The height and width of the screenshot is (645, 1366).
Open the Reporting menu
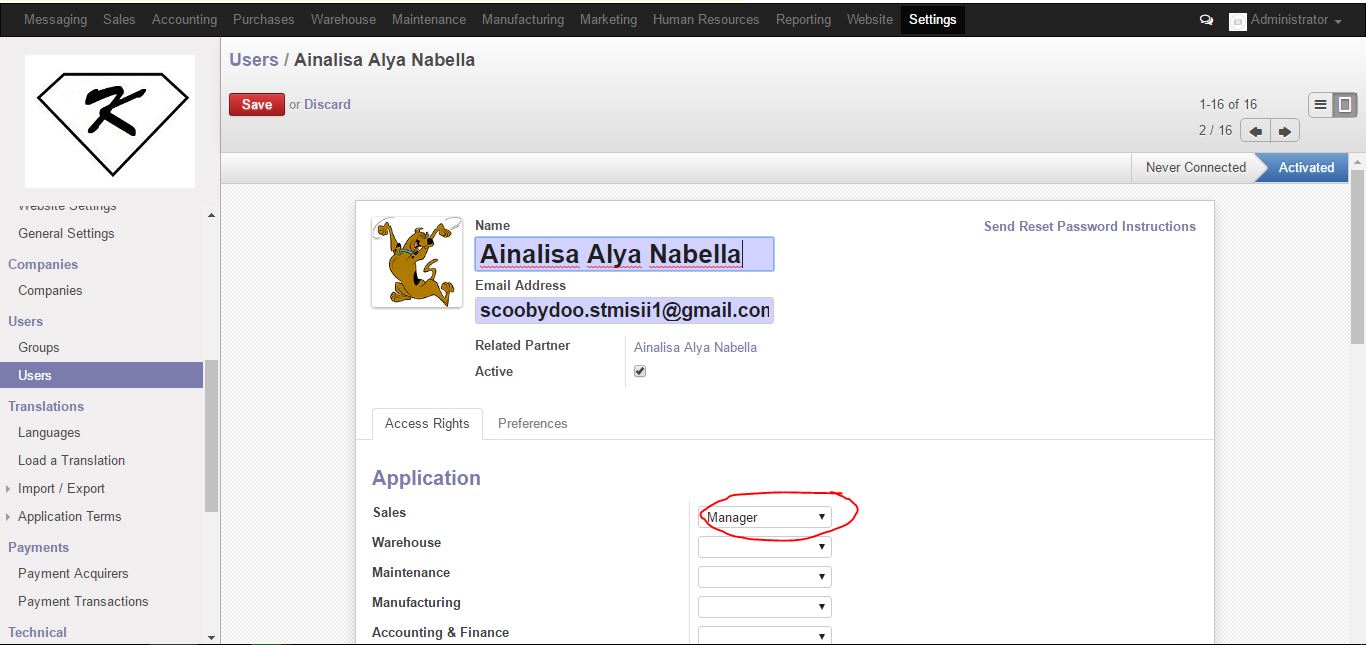[803, 19]
